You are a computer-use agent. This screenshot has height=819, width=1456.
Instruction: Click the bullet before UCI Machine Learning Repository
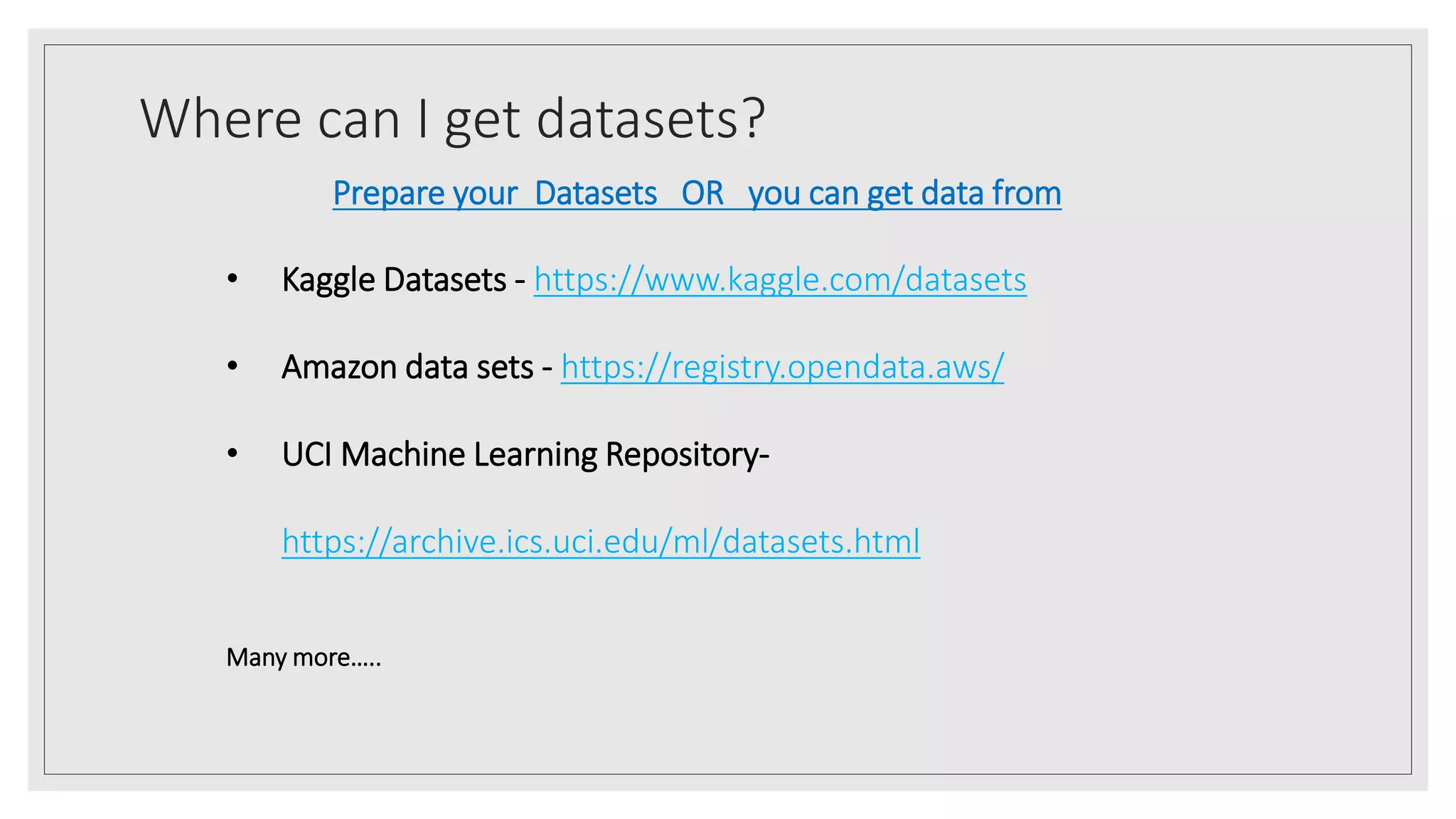click(232, 454)
